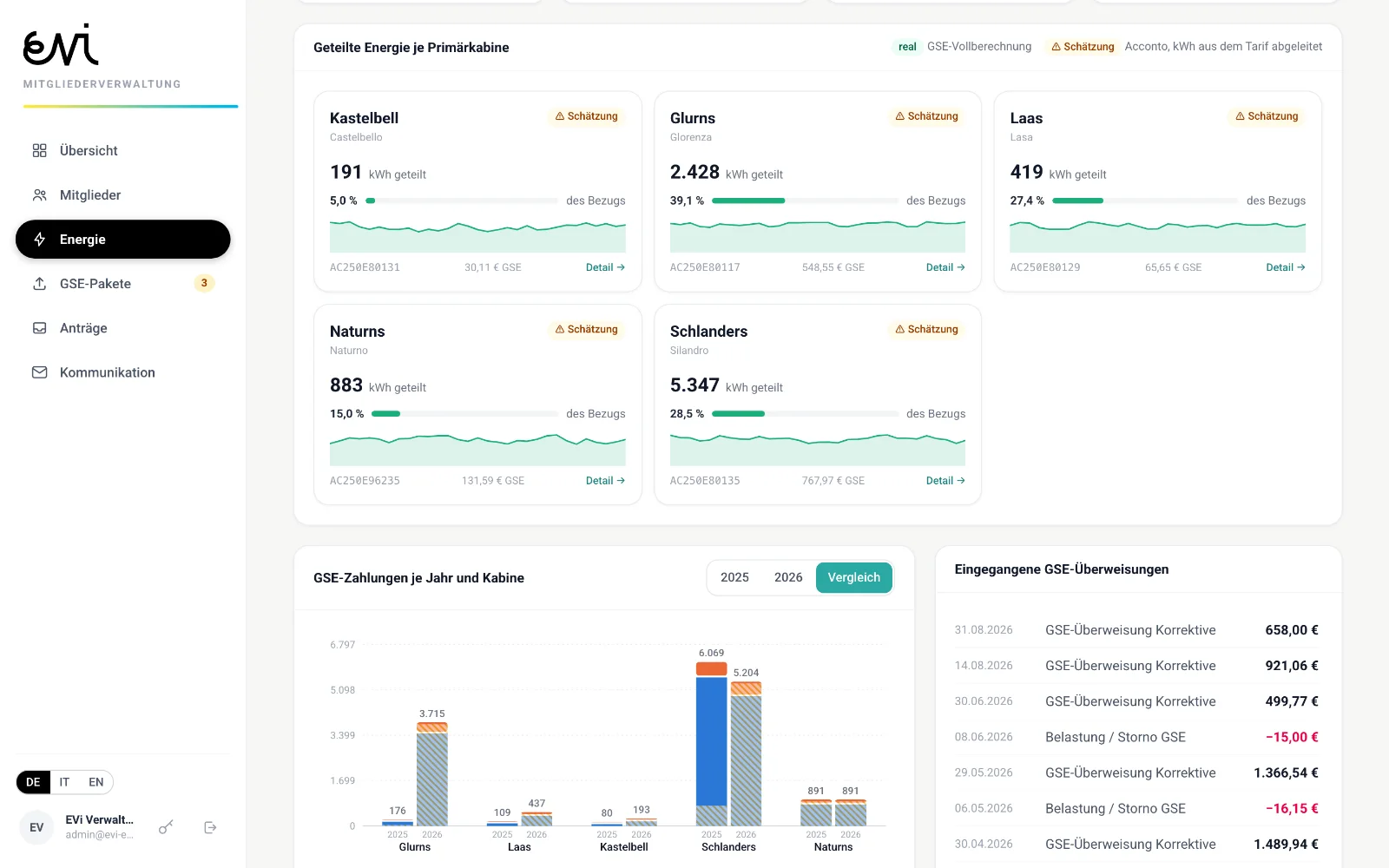
Task: Click the Schlanders 2025 bar labeled 6.069
Action: (x=711, y=744)
